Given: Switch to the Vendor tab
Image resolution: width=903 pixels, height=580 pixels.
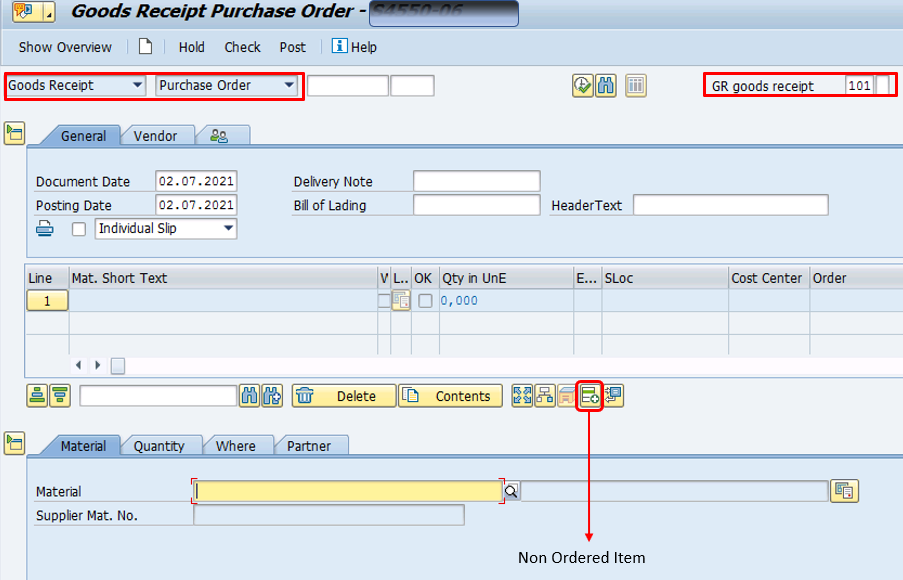Looking at the screenshot, I should click(155, 136).
